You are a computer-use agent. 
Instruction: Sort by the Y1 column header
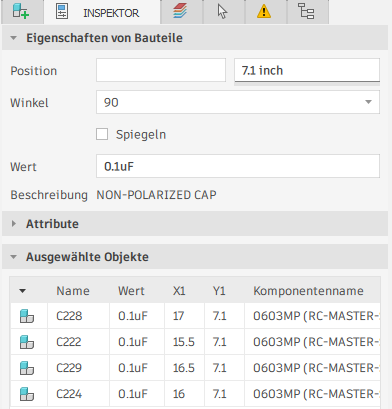[219, 291]
